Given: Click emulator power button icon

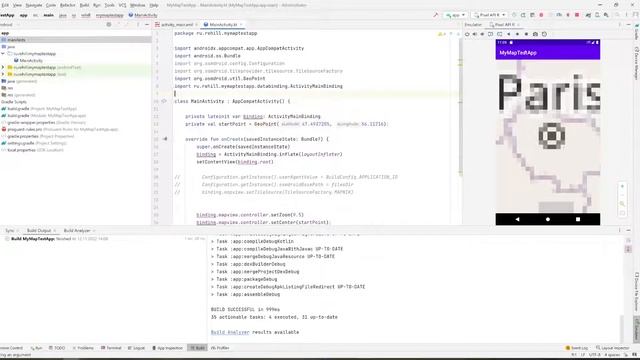Looking at the screenshot, I should click(467, 34).
